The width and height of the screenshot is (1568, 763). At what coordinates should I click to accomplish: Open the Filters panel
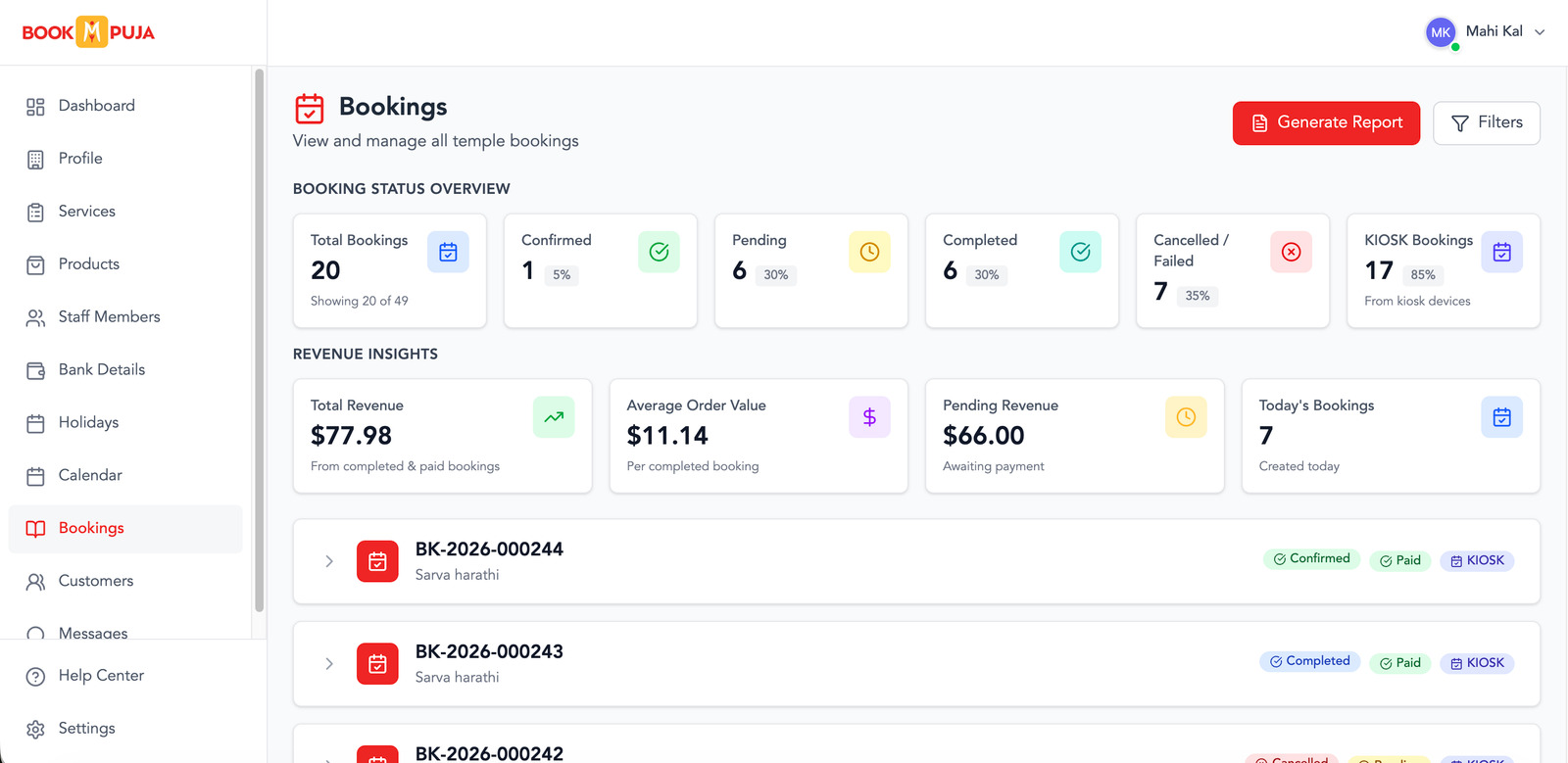tap(1486, 123)
